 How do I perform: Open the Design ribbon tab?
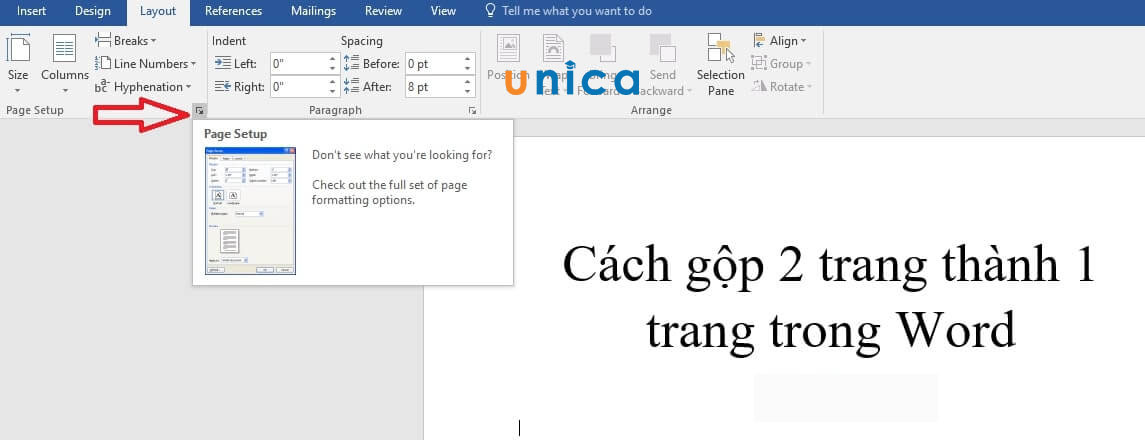tap(93, 11)
